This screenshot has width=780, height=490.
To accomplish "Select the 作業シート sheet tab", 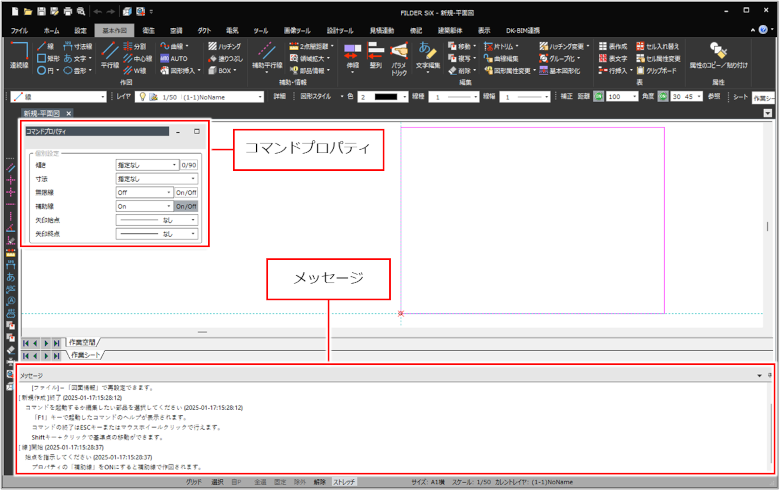I will click(86, 355).
